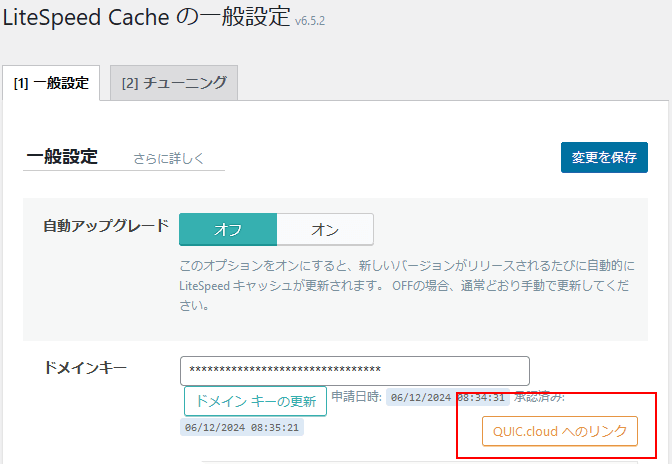
Task: Focus the masked domain key field
Action: click(x=354, y=370)
